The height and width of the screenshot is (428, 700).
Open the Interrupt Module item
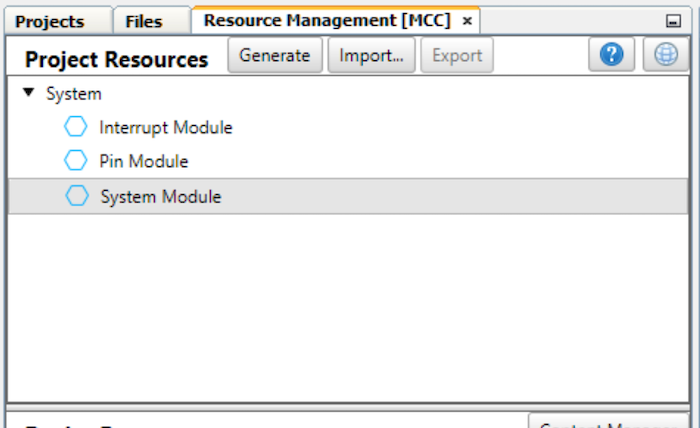[x=165, y=127]
